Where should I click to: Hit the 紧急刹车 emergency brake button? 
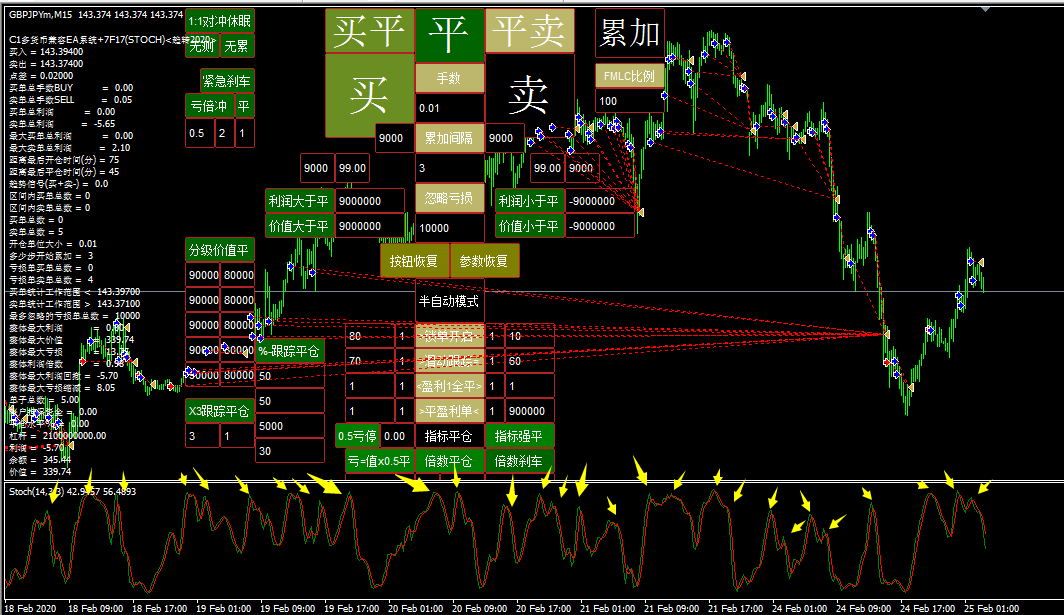click(227, 81)
